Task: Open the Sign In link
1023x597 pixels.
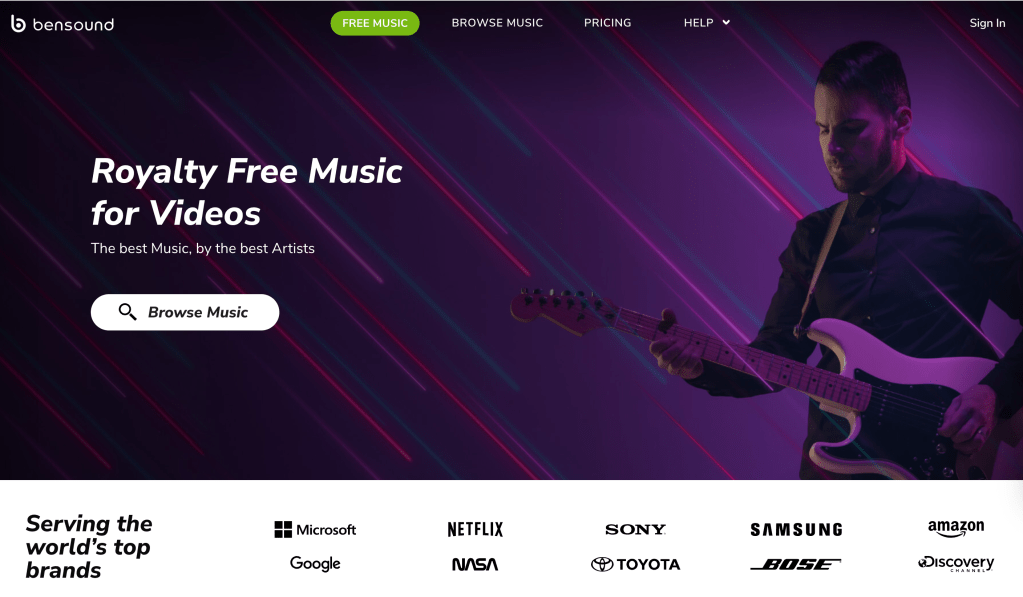Action: click(987, 23)
